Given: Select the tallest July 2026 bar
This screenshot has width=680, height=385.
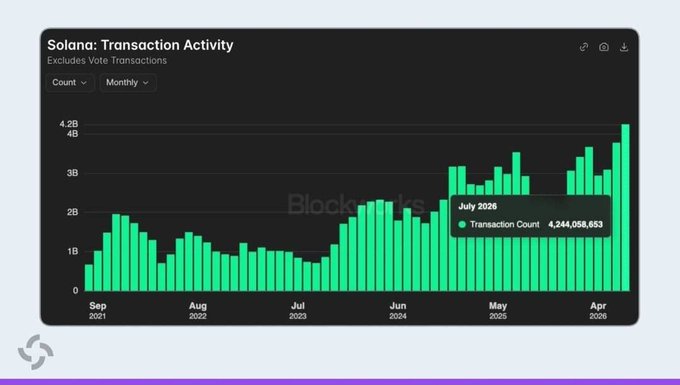Looking at the screenshot, I should [625, 207].
